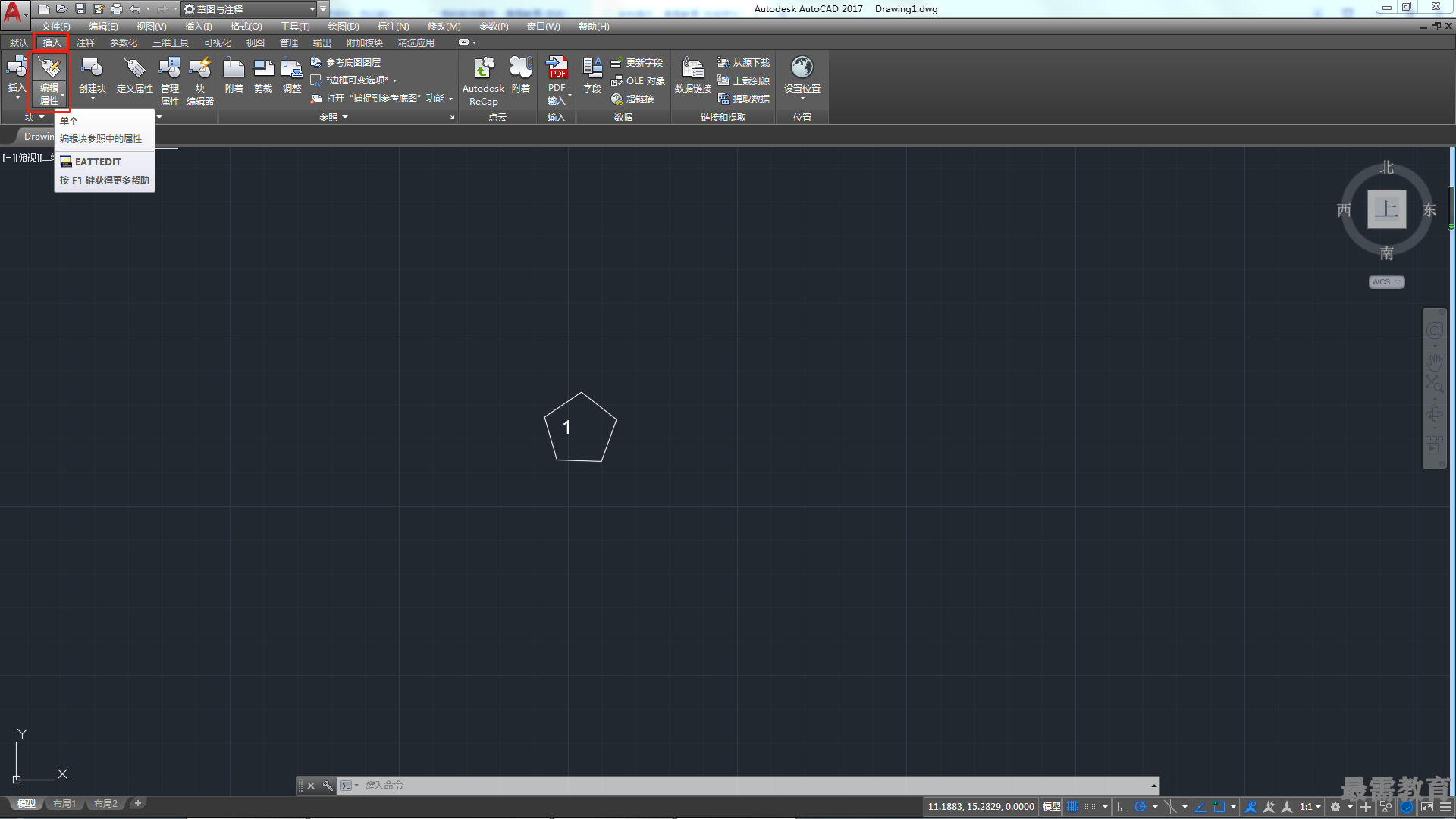
Task: Click the New drawing icon
Action: [x=44, y=9]
